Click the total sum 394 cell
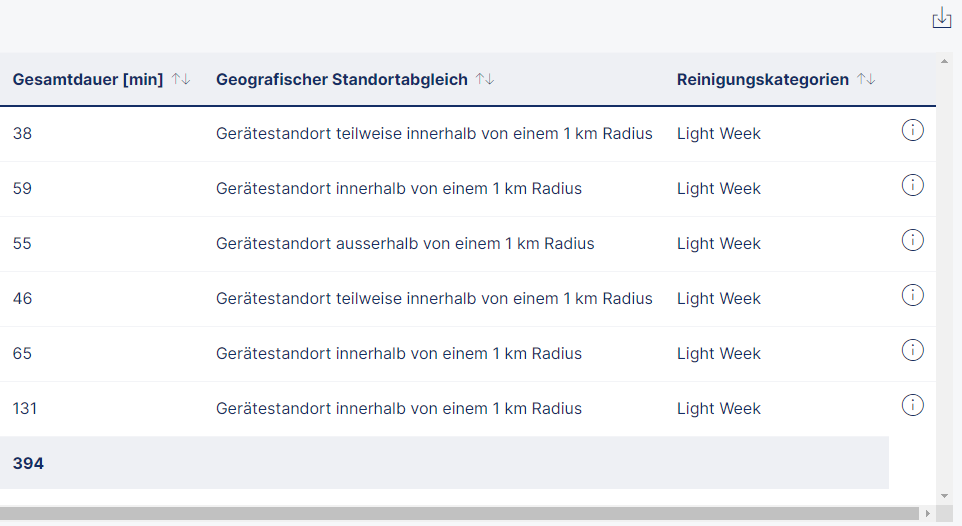962x526 pixels. [28, 463]
